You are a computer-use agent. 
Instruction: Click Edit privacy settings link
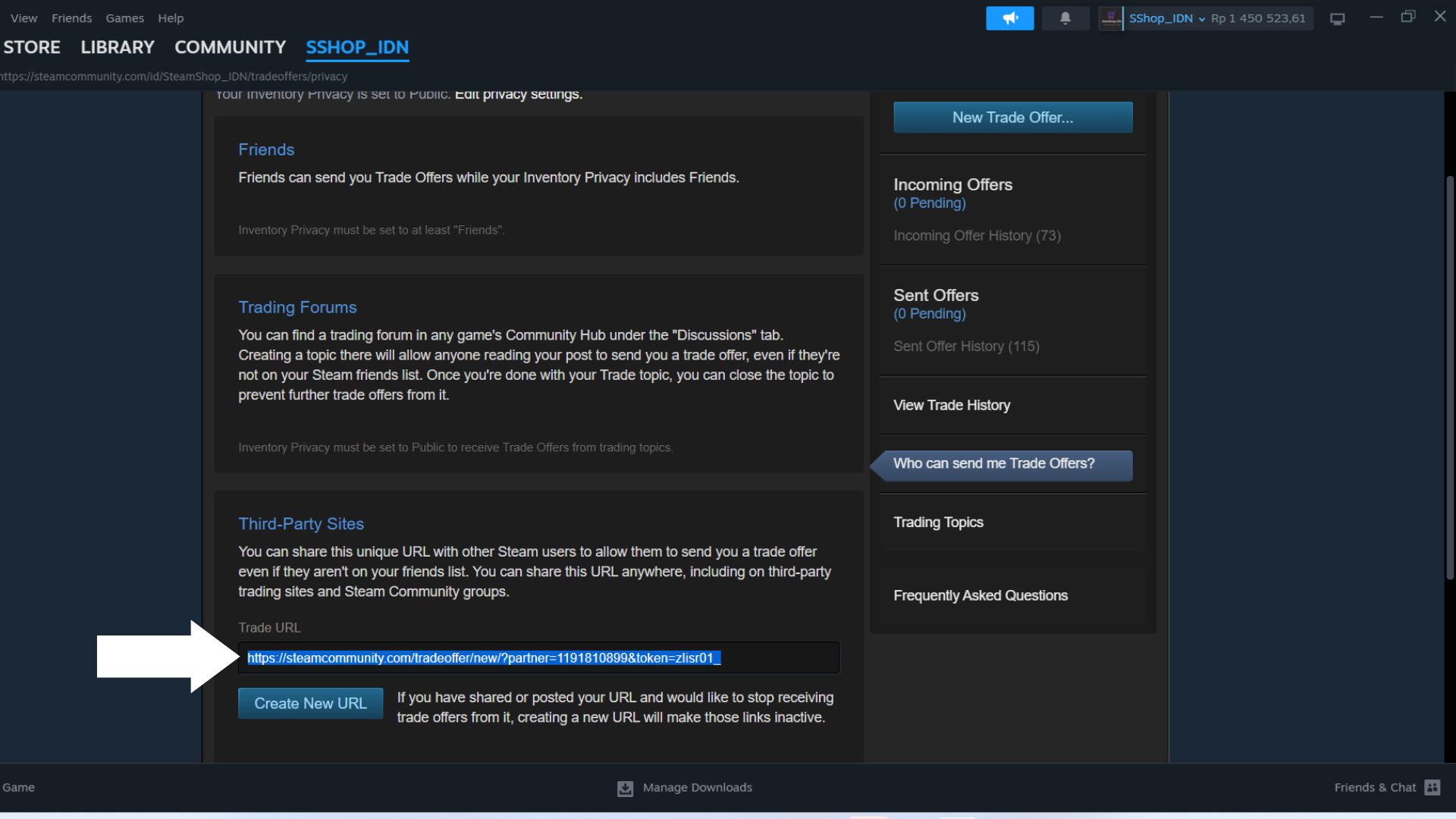tap(518, 95)
